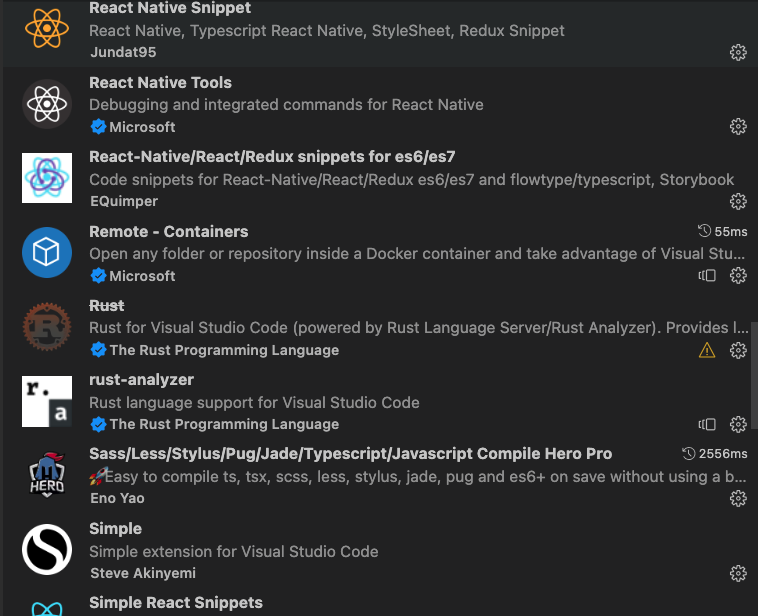This screenshot has height=616, width=758.
Task: Click the EQuimper snippets extension logo
Action: [x=47, y=178]
